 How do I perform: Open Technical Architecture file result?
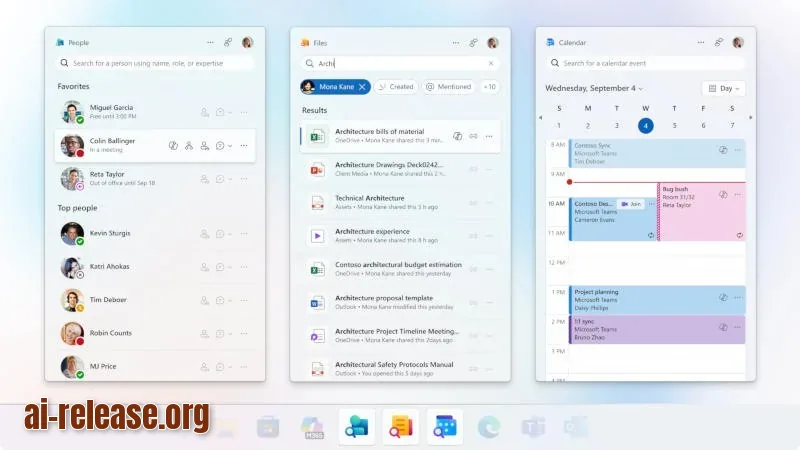pos(401,203)
